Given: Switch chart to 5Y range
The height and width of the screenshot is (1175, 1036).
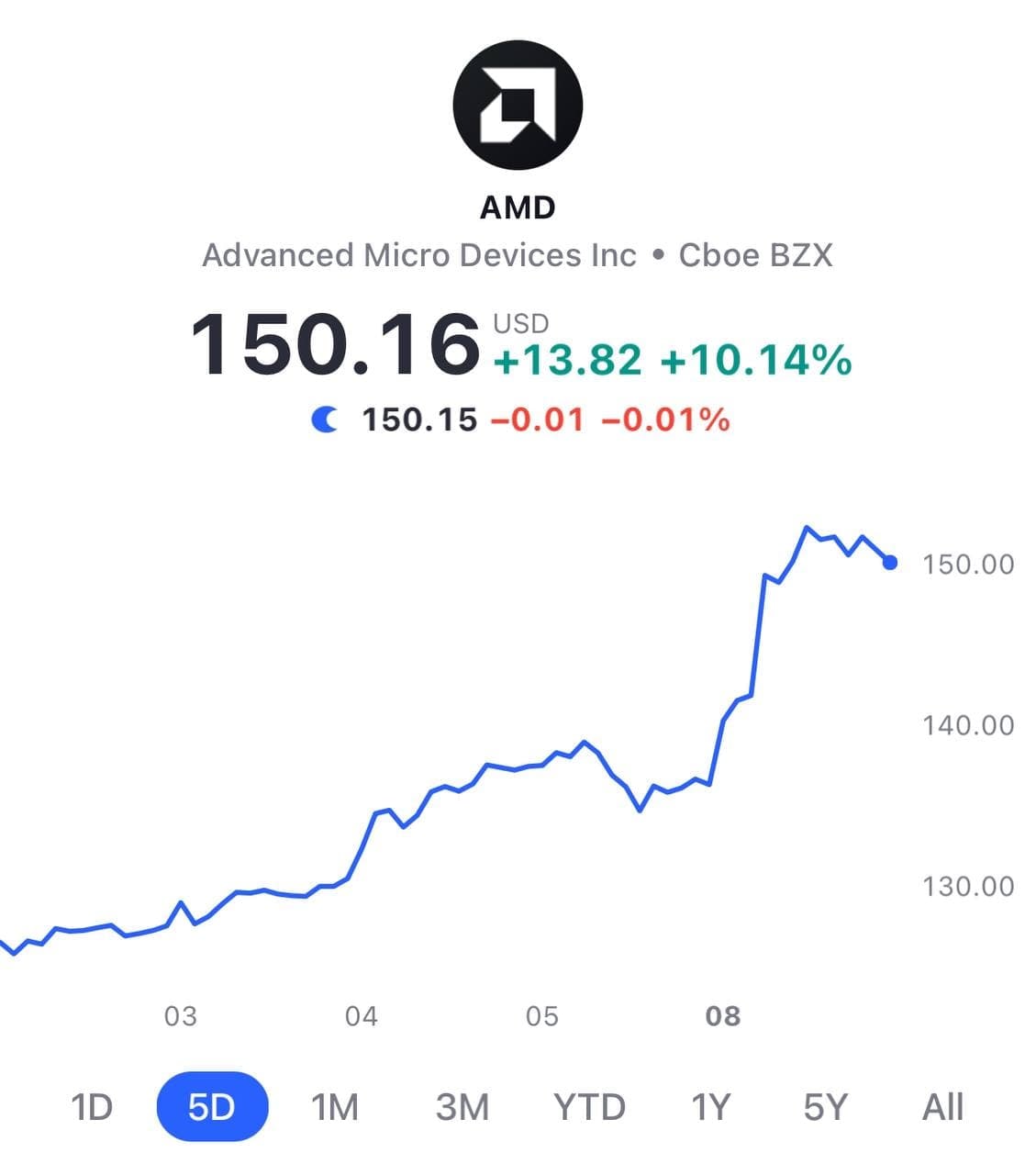Looking at the screenshot, I should [825, 1107].
